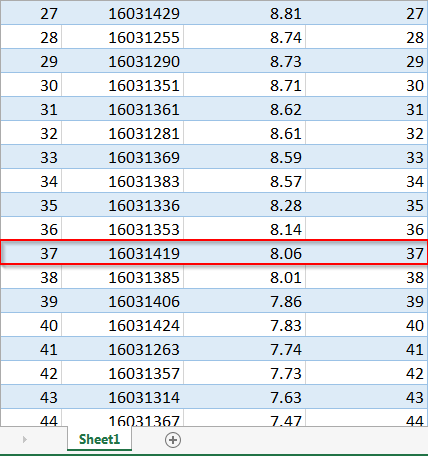Viewport: 428px width, 456px height.
Task: Select first-column cell with 43
Action: pyautogui.click(x=31, y=398)
